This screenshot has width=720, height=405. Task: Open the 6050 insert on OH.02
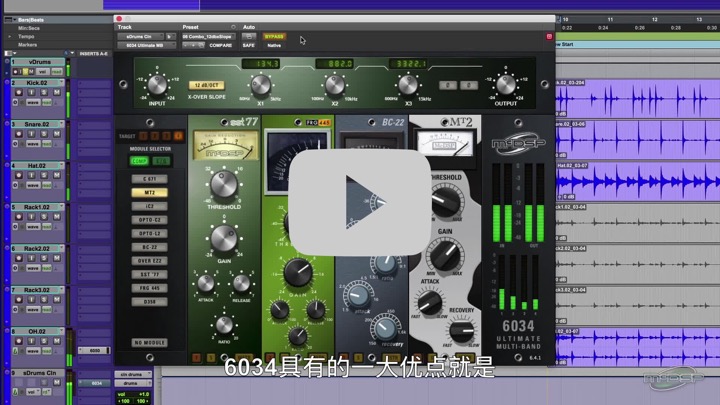(x=94, y=350)
